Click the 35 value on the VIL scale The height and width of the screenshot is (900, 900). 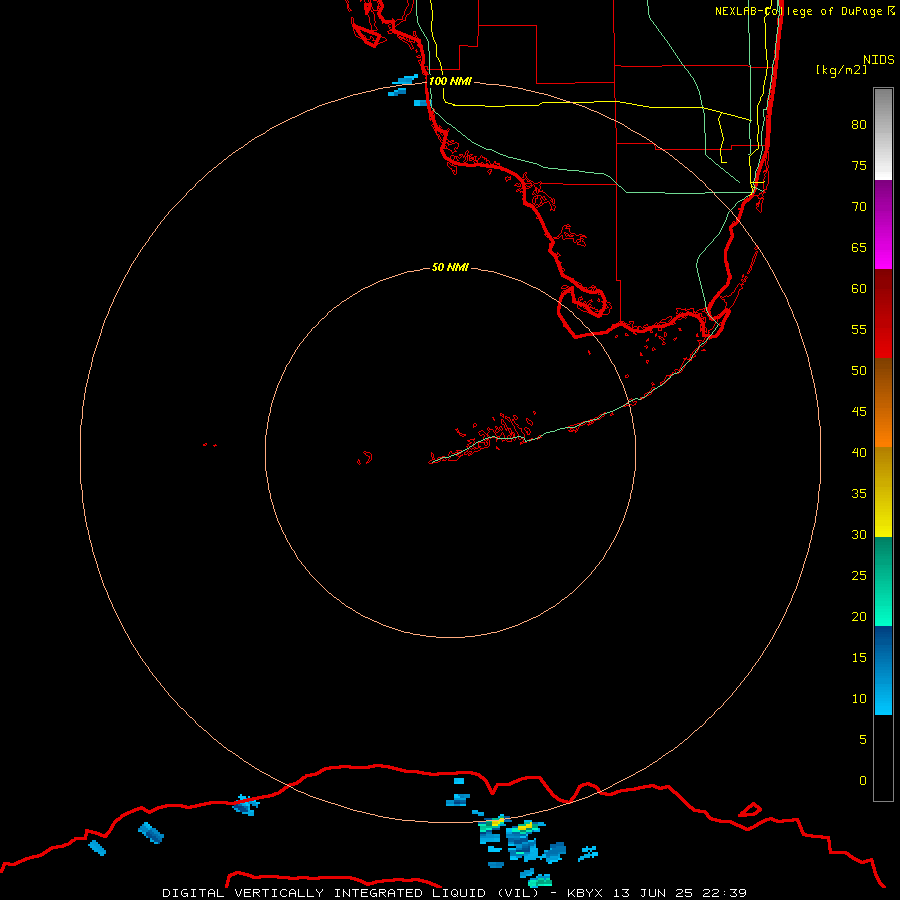[859, 494]
